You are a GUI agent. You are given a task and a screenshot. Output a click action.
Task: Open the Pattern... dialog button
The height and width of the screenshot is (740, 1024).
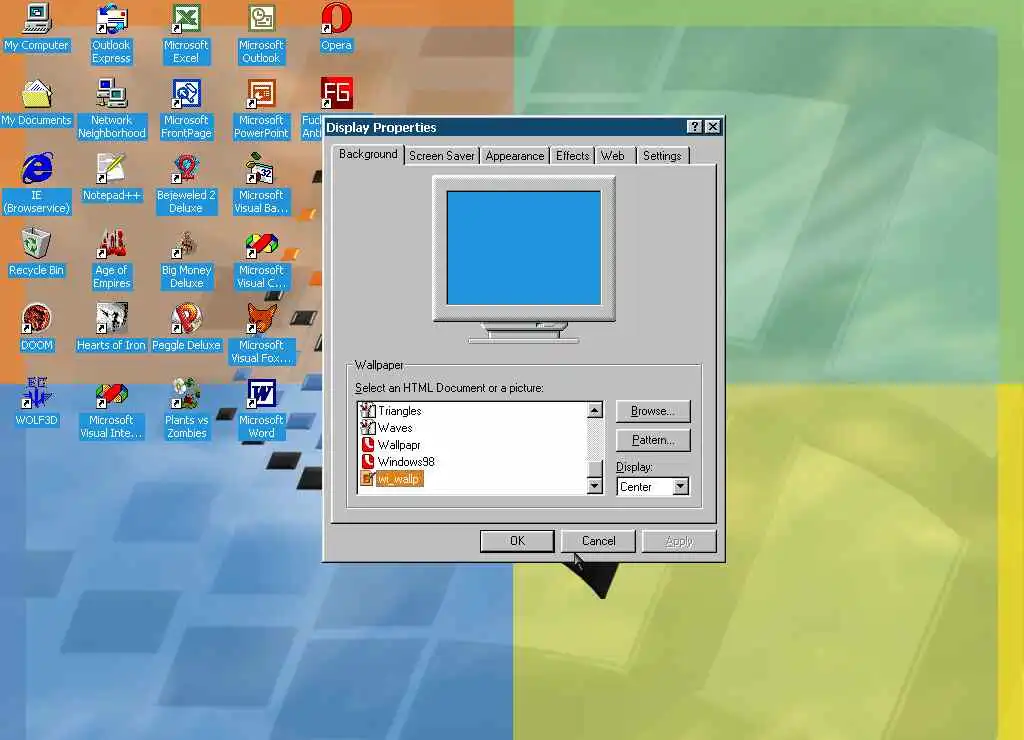652,440
